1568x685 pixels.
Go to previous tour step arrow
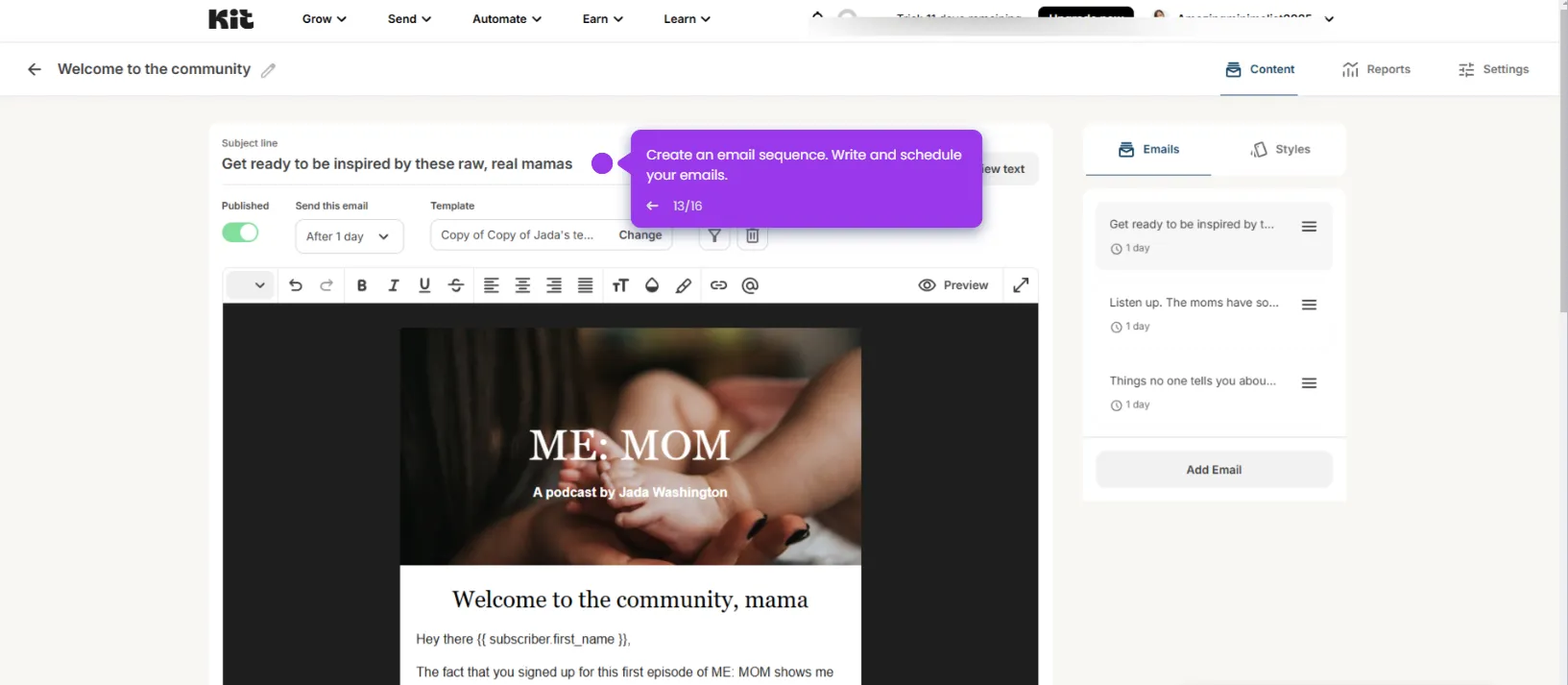[652, 206]
